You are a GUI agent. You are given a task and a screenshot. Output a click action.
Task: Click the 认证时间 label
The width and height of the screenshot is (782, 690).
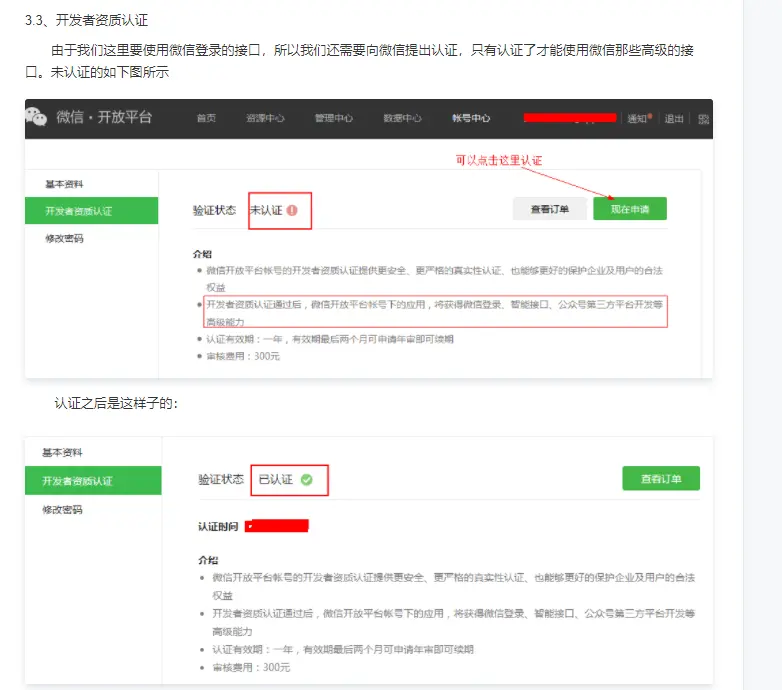click(218, 526)
